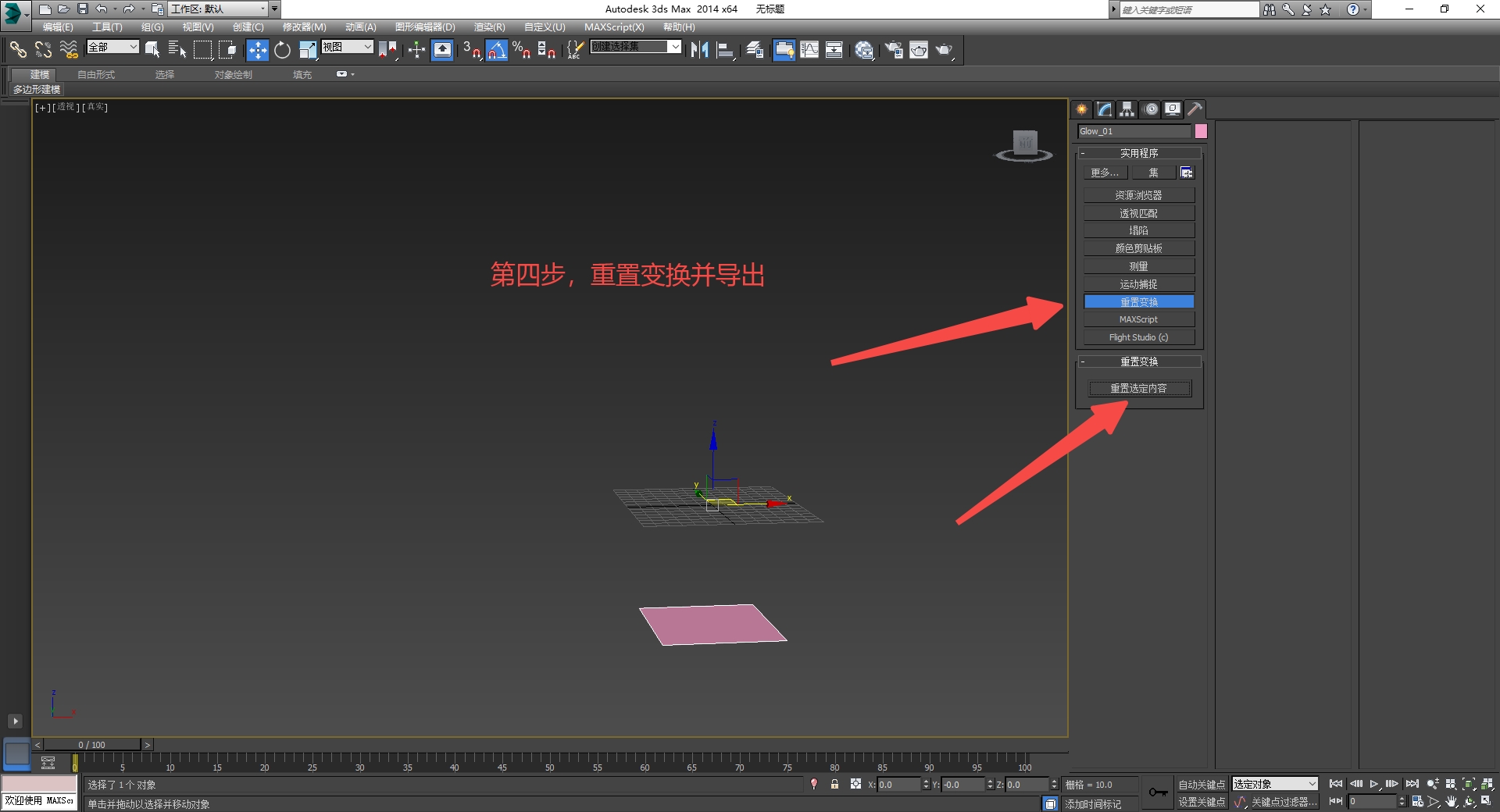This screenshot has height=812, width=1500.
Task: Click the pink object color swatch
Action: pos(1201,131)
